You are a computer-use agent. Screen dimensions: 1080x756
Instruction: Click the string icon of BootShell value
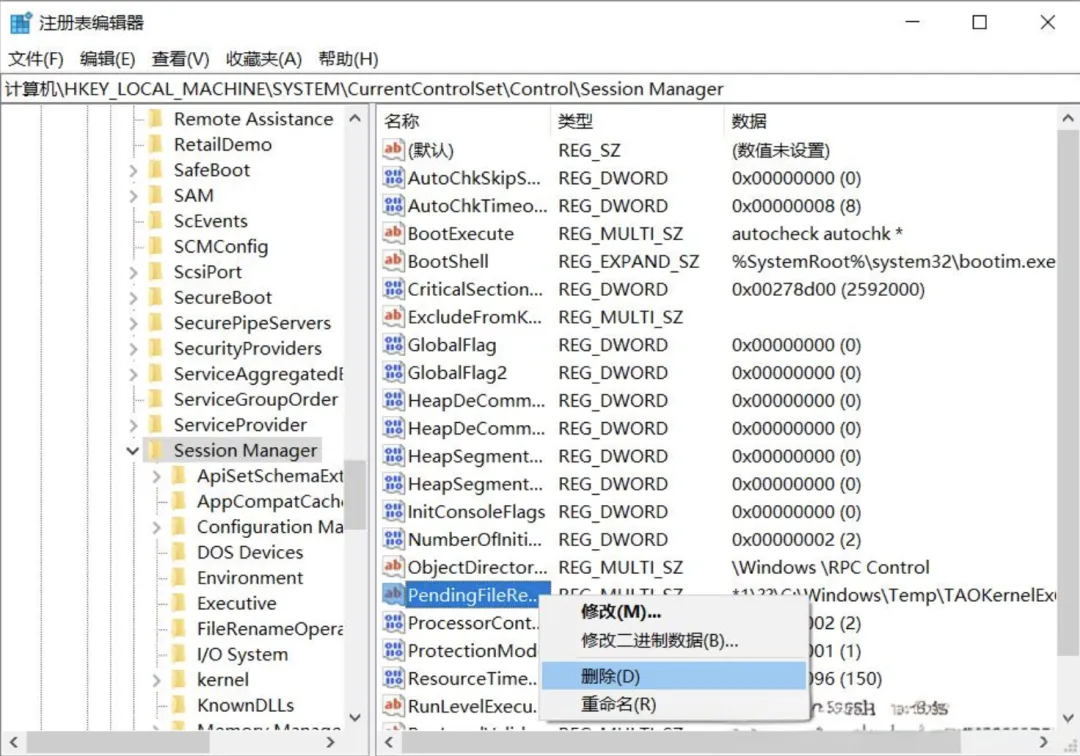pos(393,261)
